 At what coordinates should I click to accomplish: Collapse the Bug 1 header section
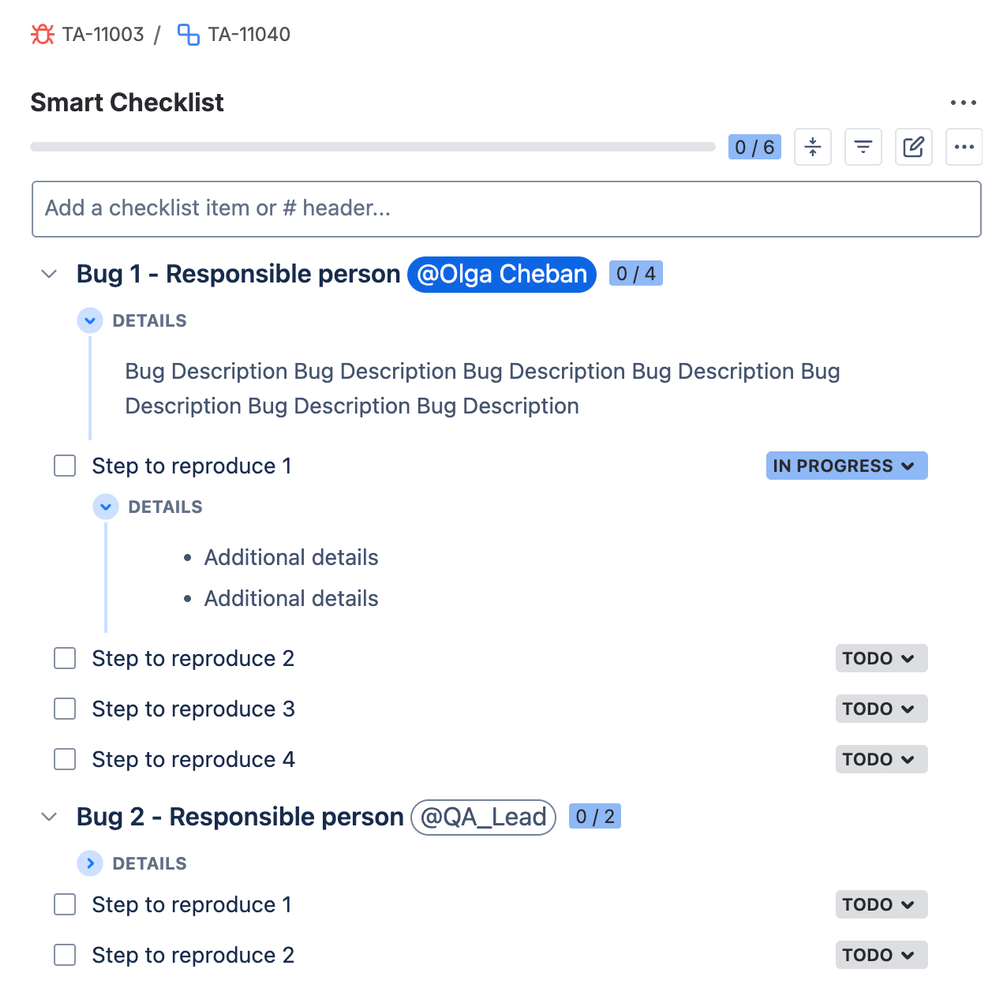[x=49, y=273]
